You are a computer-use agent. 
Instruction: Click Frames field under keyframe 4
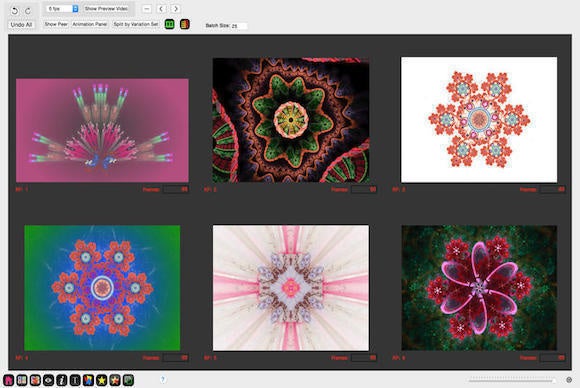click(x=176, y=358)
